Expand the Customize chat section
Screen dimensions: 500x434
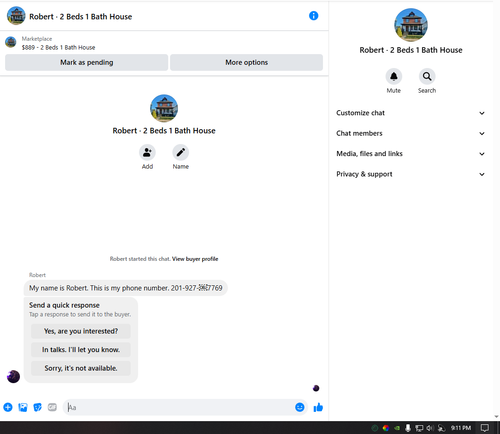411,113
